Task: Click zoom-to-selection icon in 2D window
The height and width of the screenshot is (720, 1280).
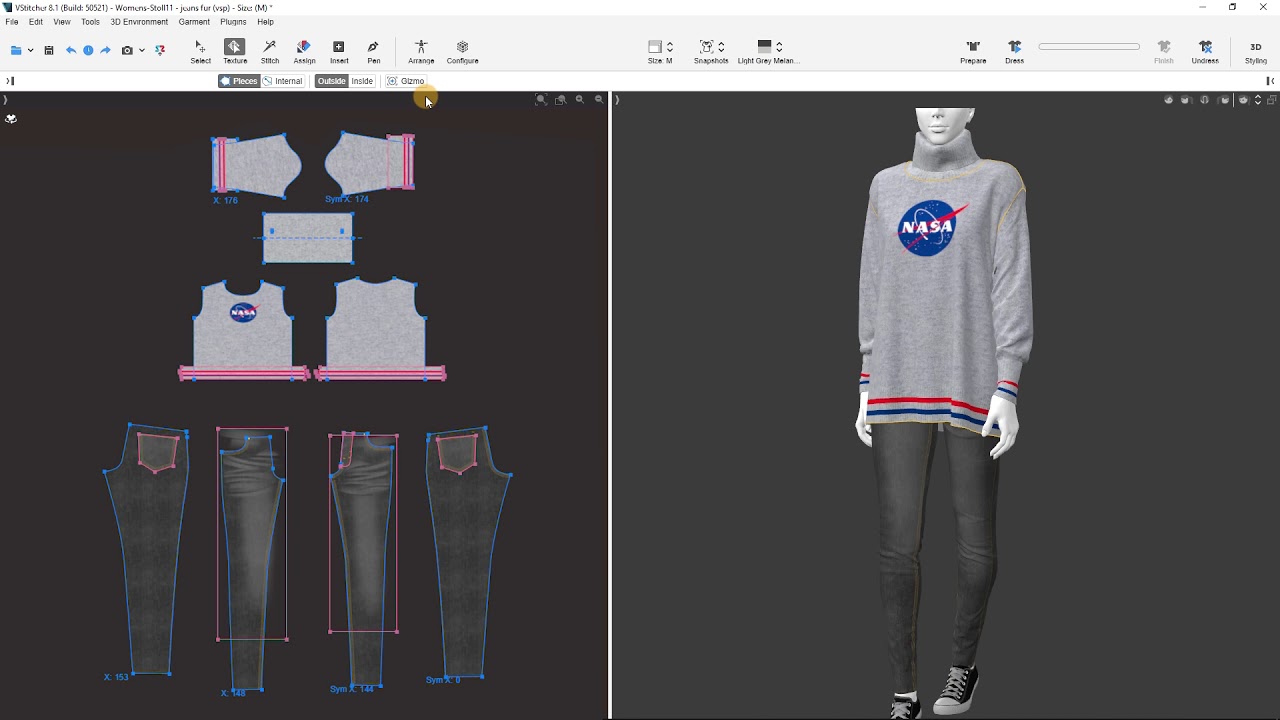Action: [561, 99]
